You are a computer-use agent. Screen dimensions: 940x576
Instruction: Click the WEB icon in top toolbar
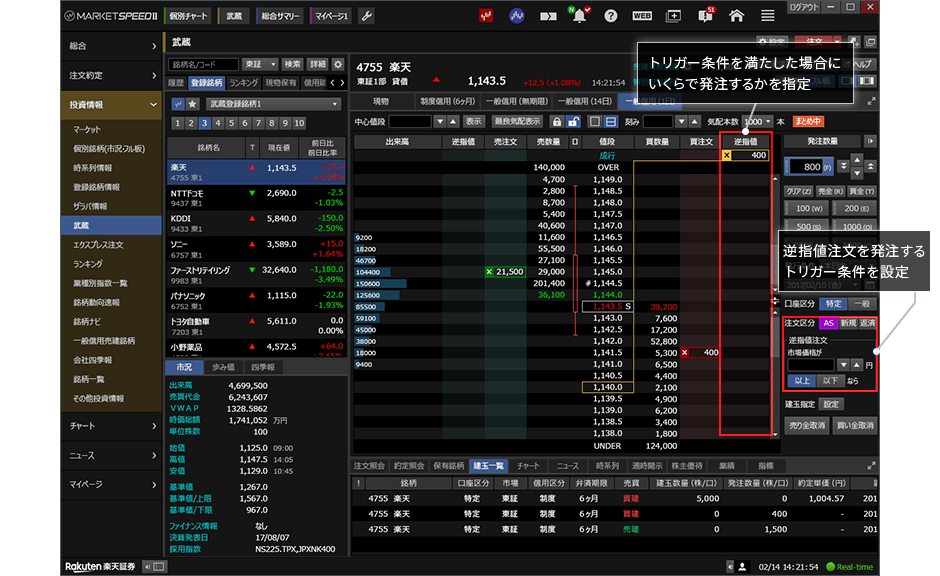coord(642,16)
